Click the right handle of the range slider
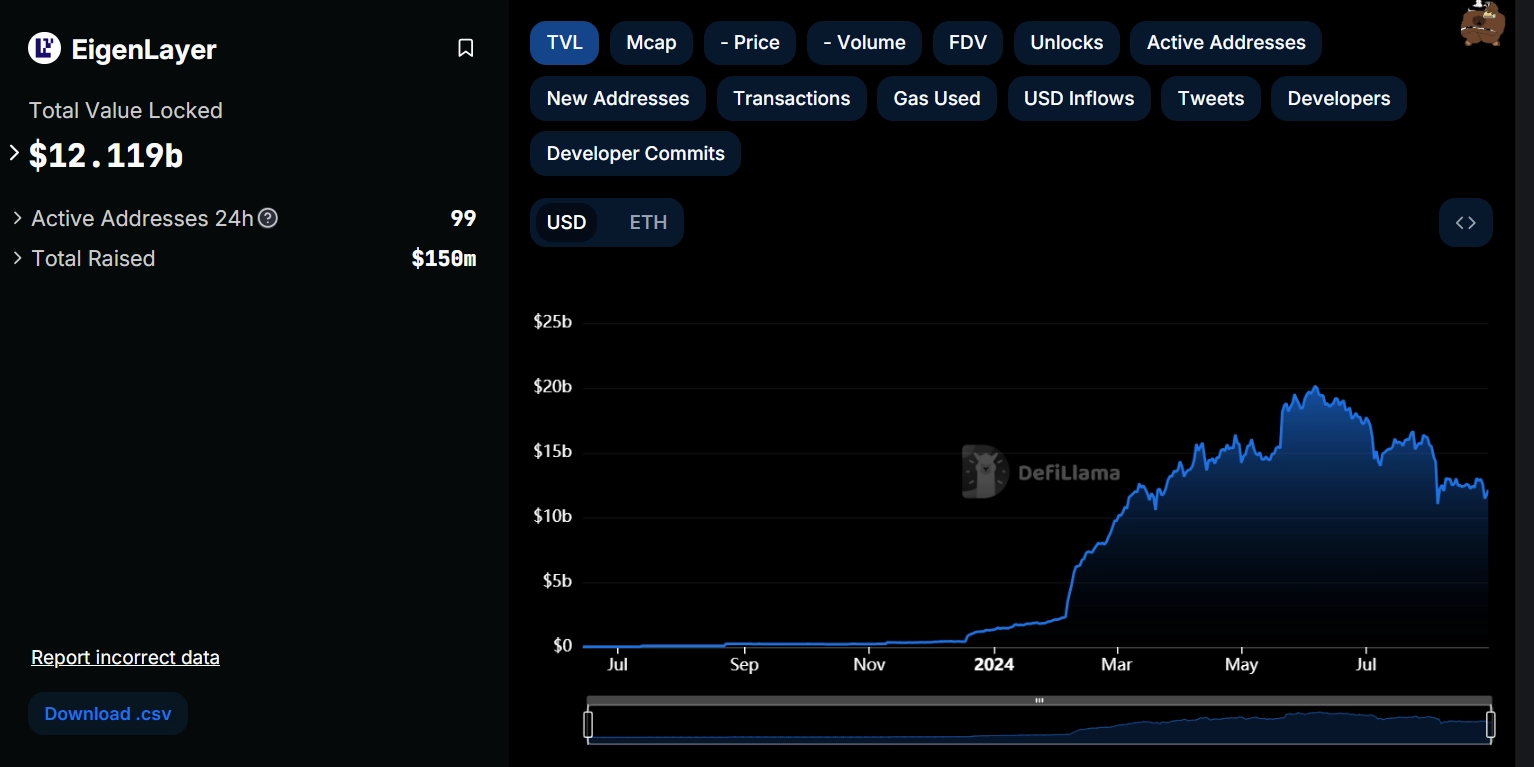This screenshot has width=1534, height=767. click(x=1490, y=724)
